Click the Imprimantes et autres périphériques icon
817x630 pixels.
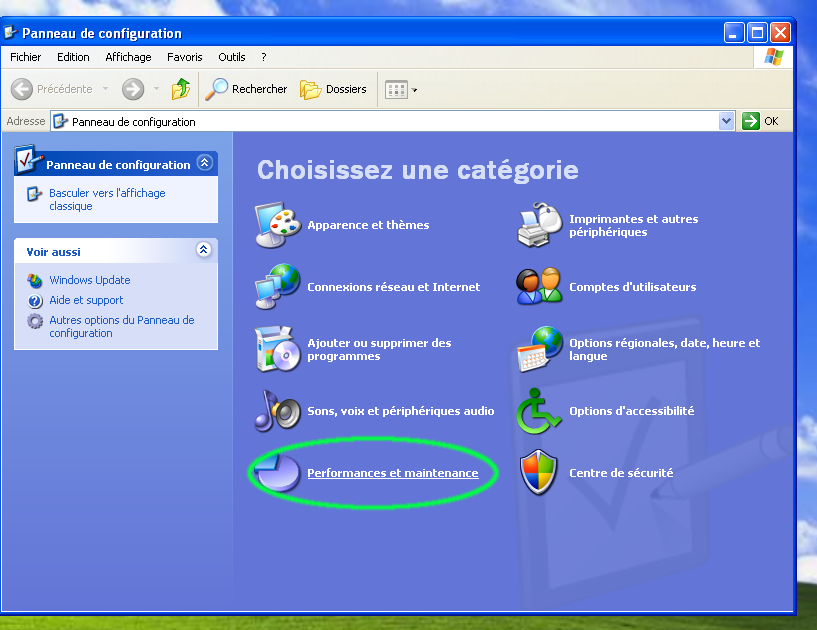[540, 225]
